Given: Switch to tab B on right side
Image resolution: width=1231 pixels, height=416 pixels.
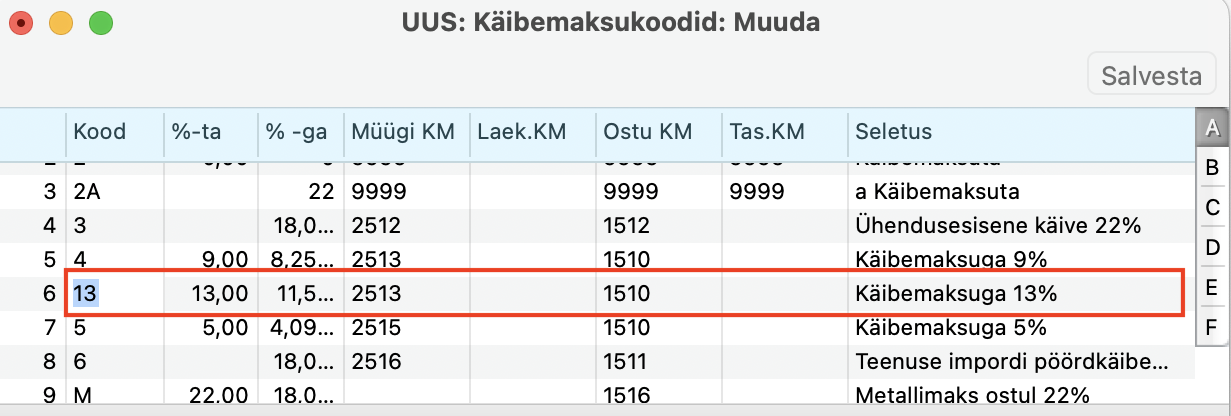Looking at the screenshot, I should pos(1212,167).
